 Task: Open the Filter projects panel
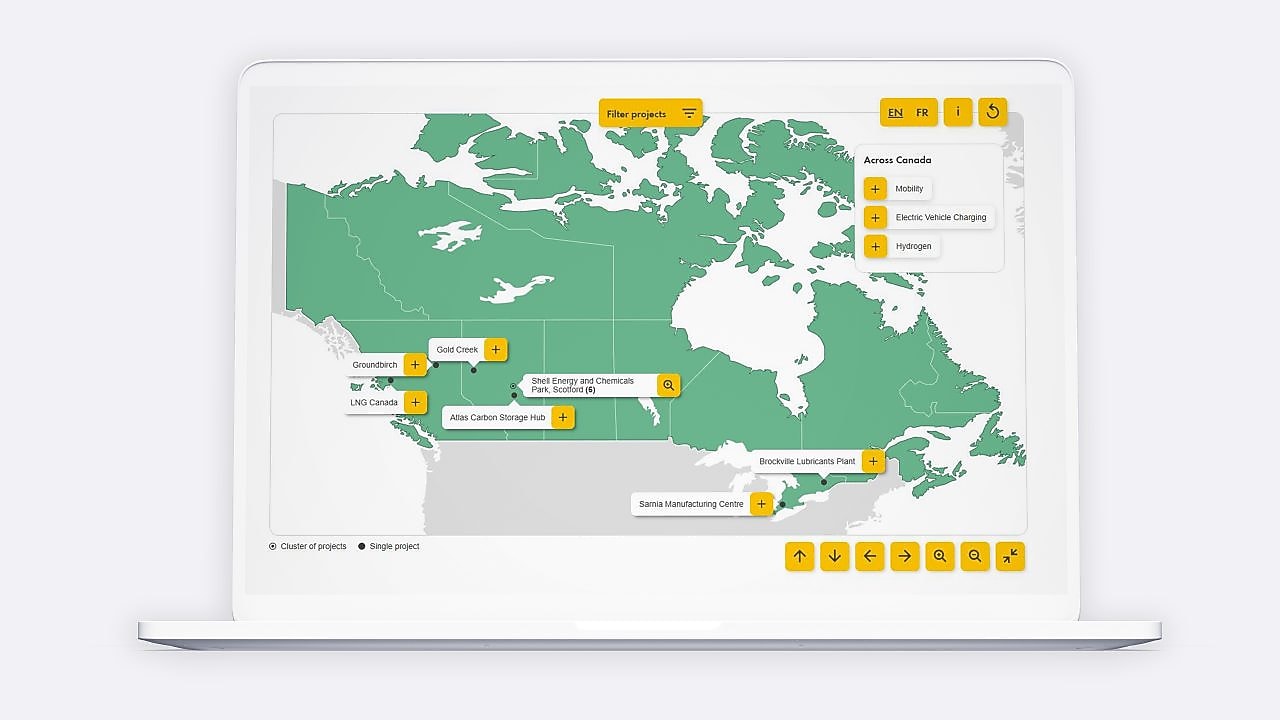tap(649, 112)
